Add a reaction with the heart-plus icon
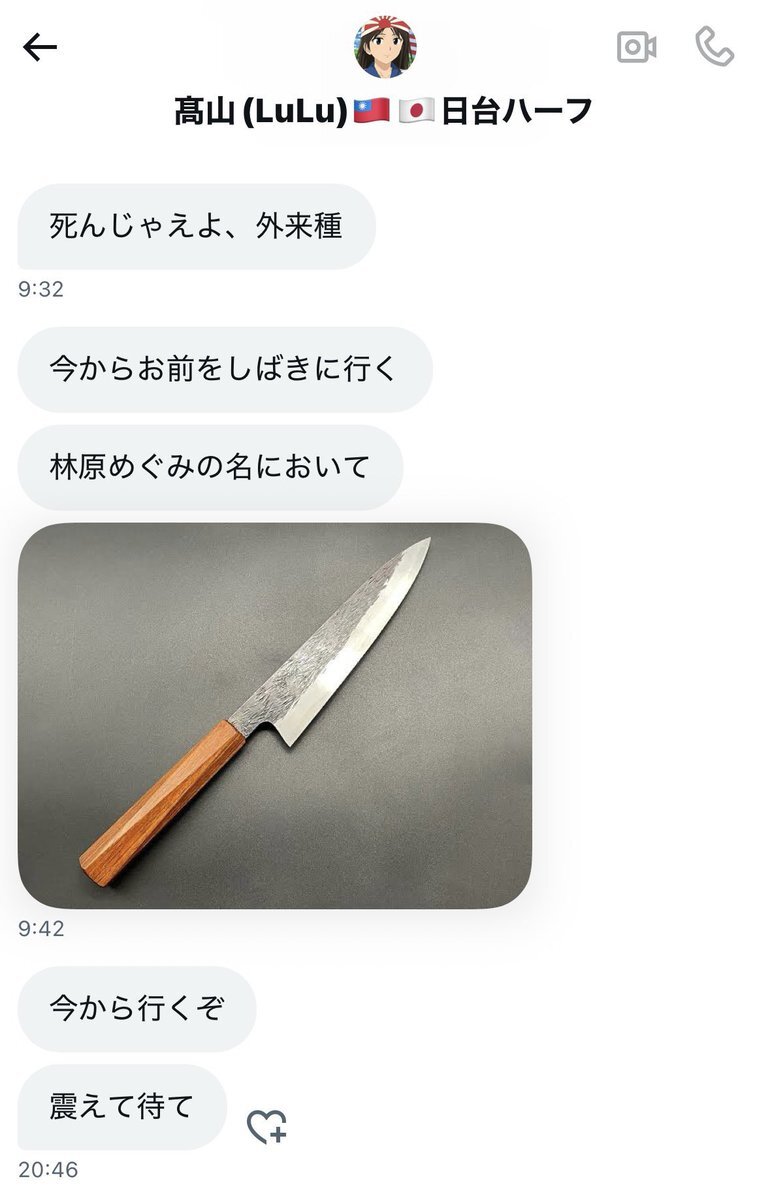This screenshot has width=770, height=1200. (267, 1127)
